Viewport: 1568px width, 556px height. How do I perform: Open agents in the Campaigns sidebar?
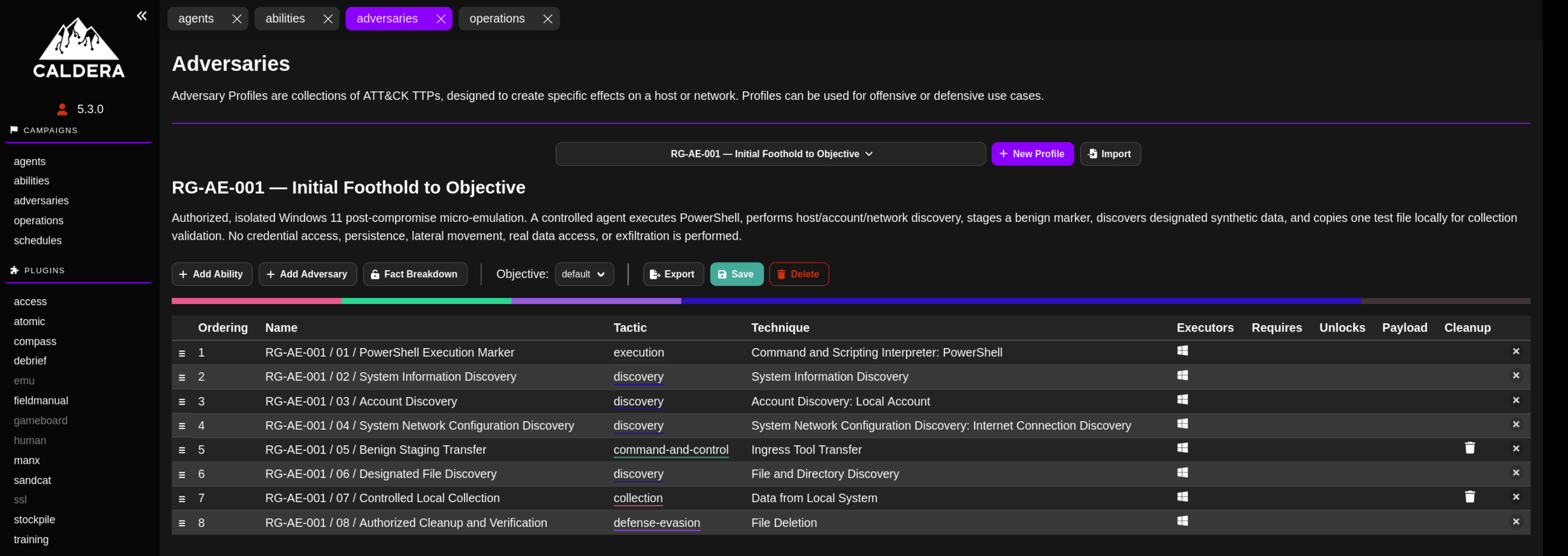pos(30,161)
